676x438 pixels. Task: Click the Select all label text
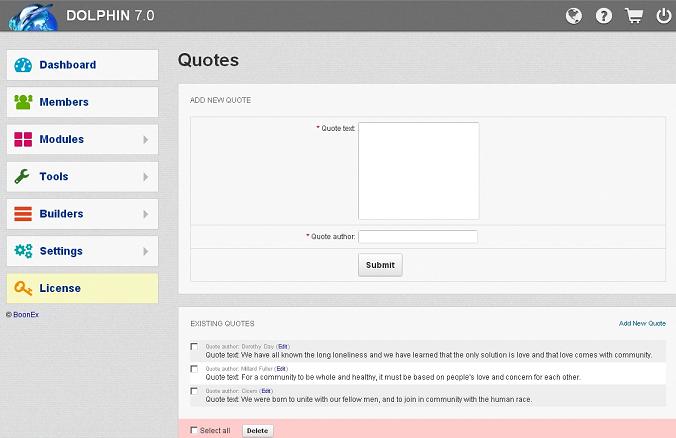pos(215,431)
